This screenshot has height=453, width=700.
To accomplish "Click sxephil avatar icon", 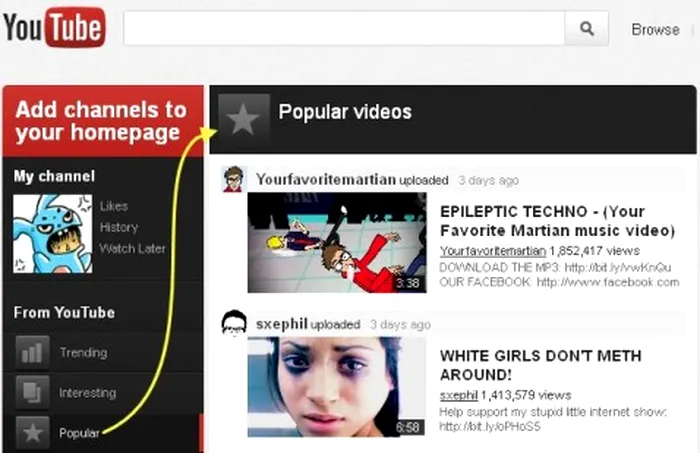I will [x=234, y=323].
